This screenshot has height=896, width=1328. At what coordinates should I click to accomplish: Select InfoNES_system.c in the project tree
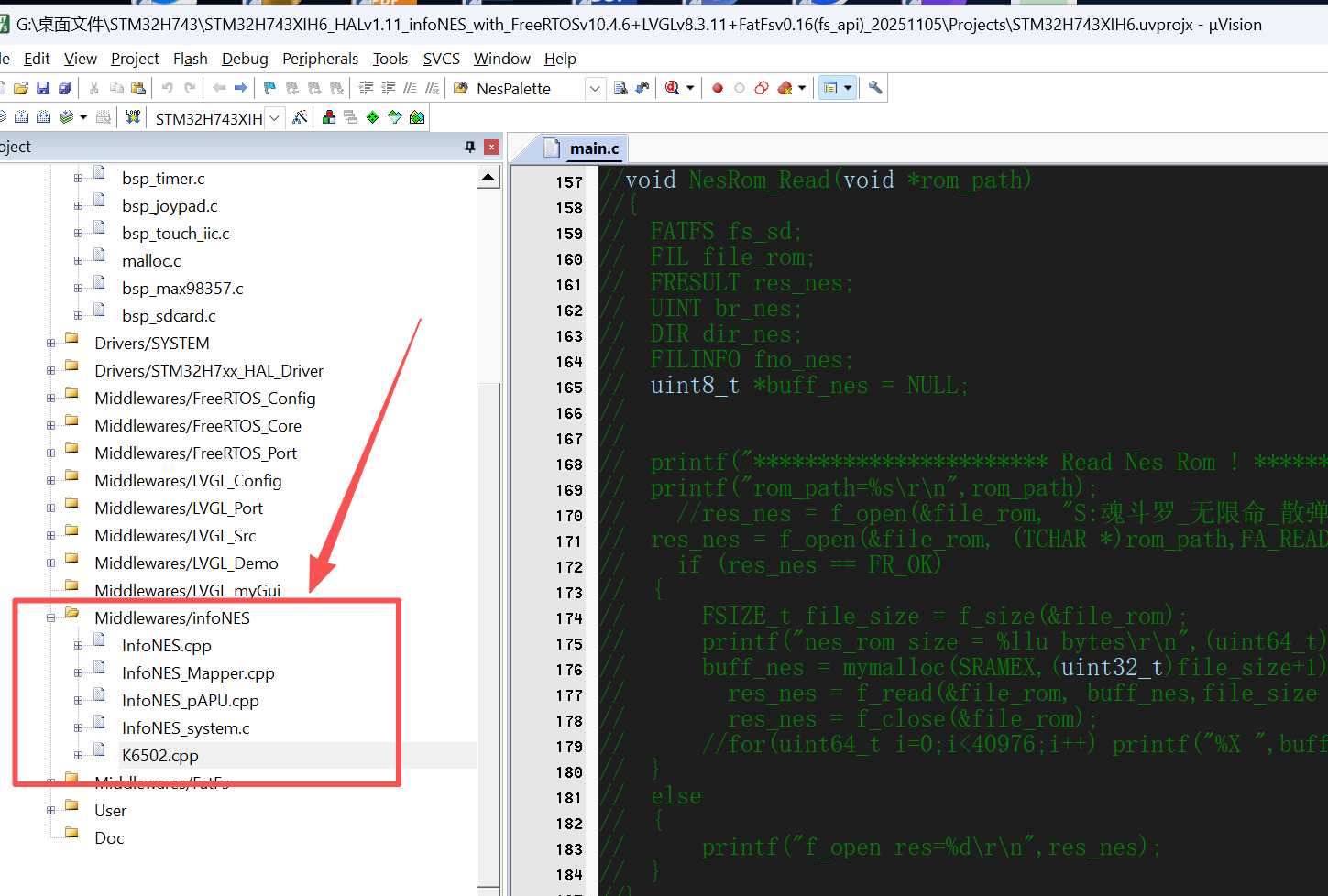pos(186,728)
